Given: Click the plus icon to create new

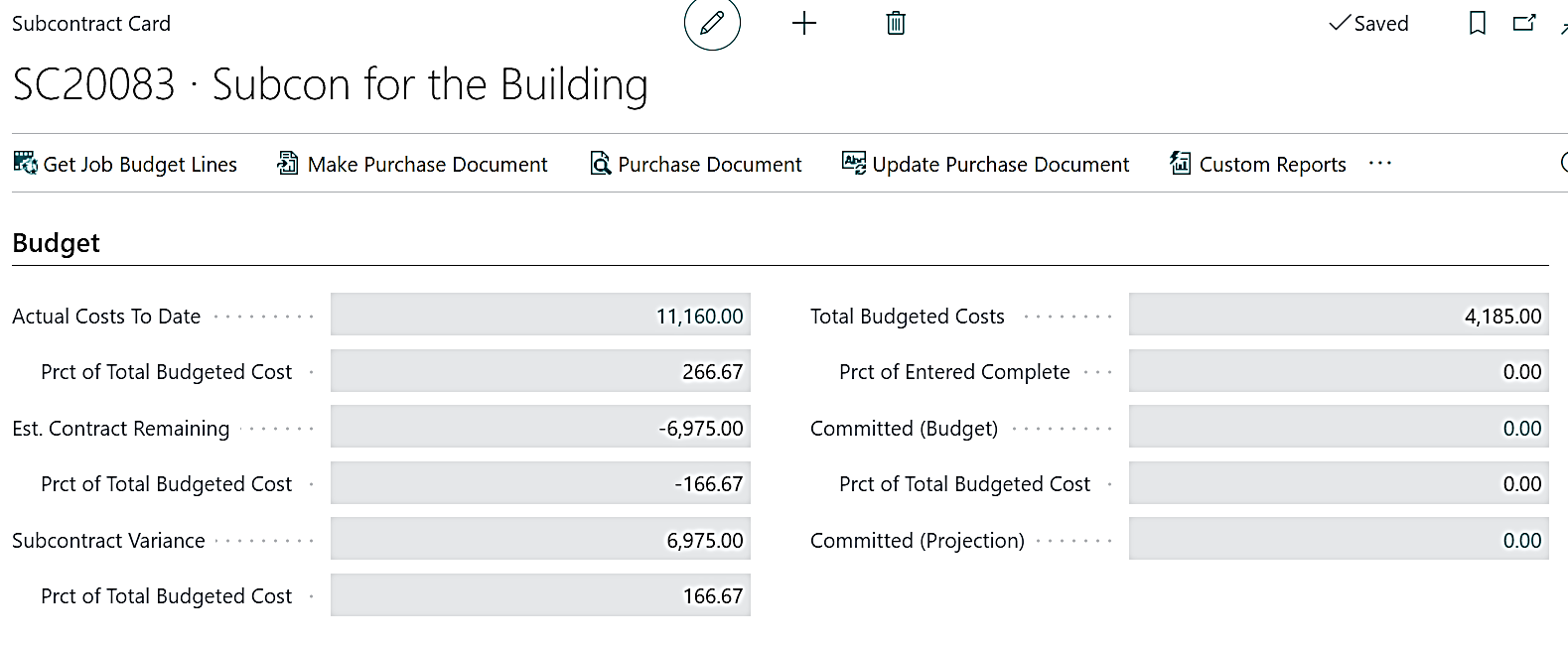Looking at the screenshot, I should click(804, 24).
